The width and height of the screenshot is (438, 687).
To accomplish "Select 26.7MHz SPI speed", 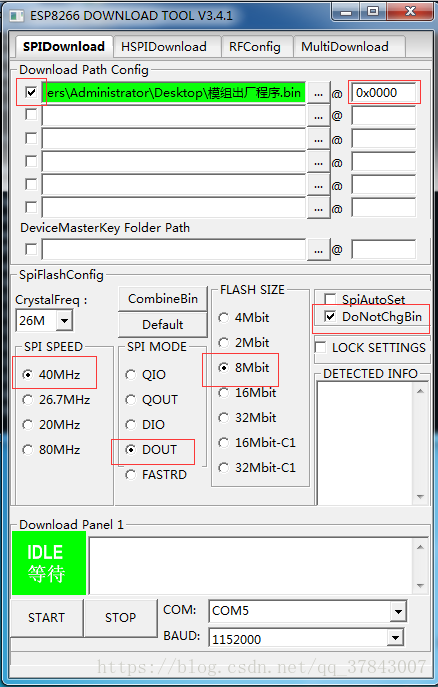I will pos(57,400).
